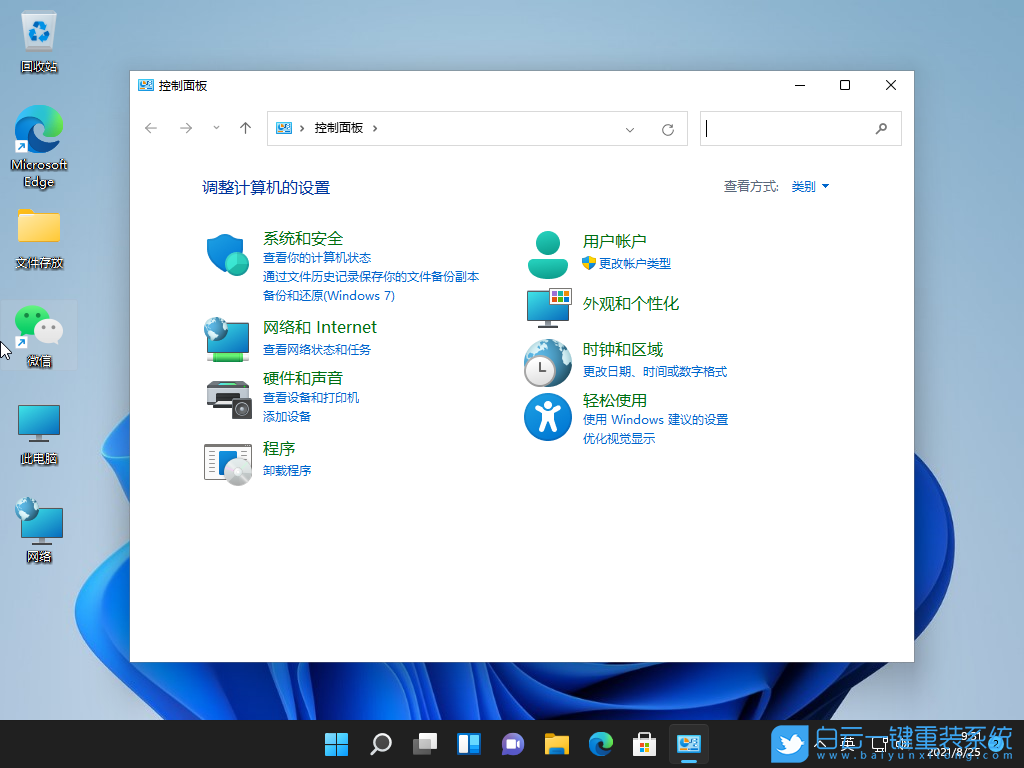
Task: Open the Start menu
Action: pos(336,744)
